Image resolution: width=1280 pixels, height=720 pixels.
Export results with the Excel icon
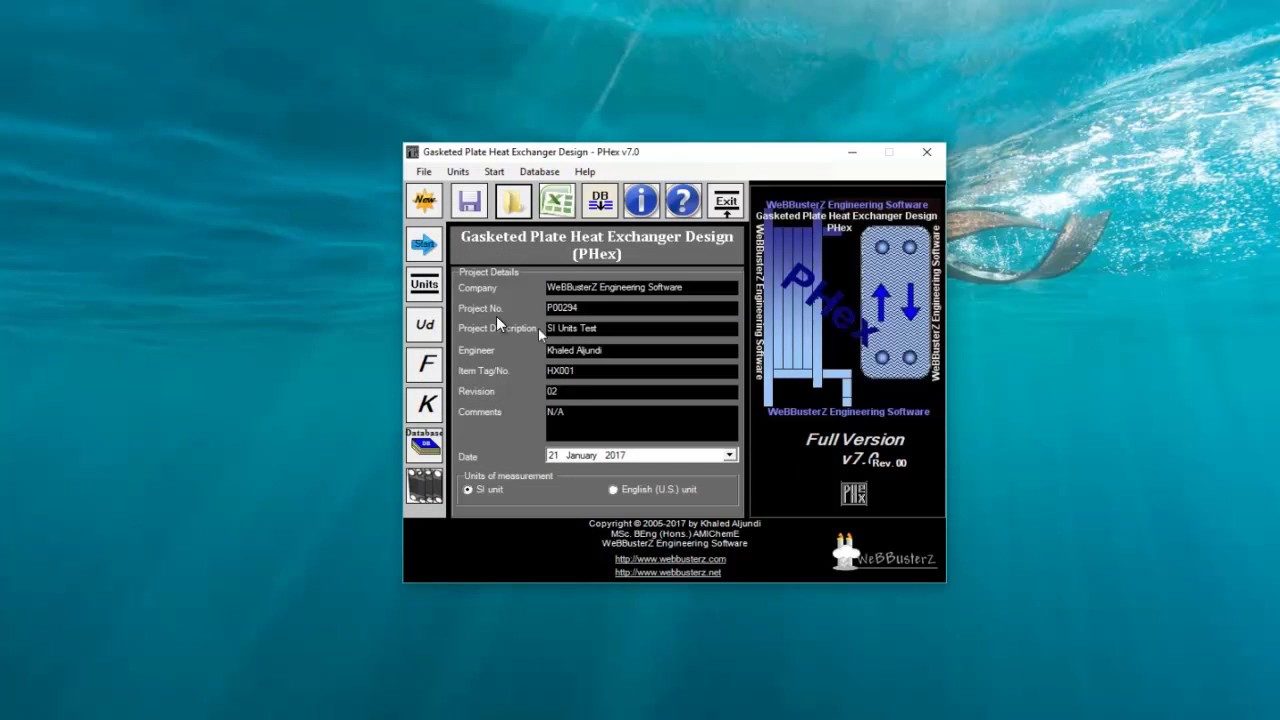(x=557, y=201)
